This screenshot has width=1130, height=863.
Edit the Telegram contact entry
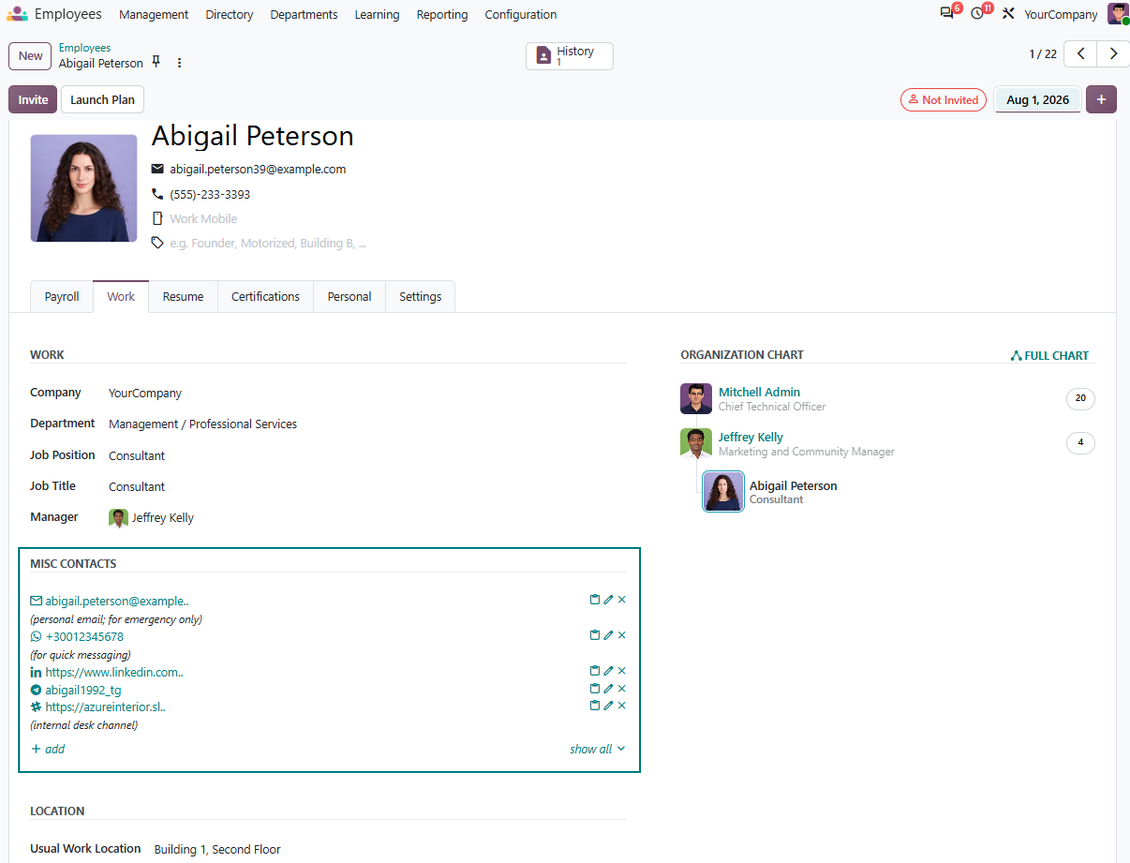click(608, 688)
